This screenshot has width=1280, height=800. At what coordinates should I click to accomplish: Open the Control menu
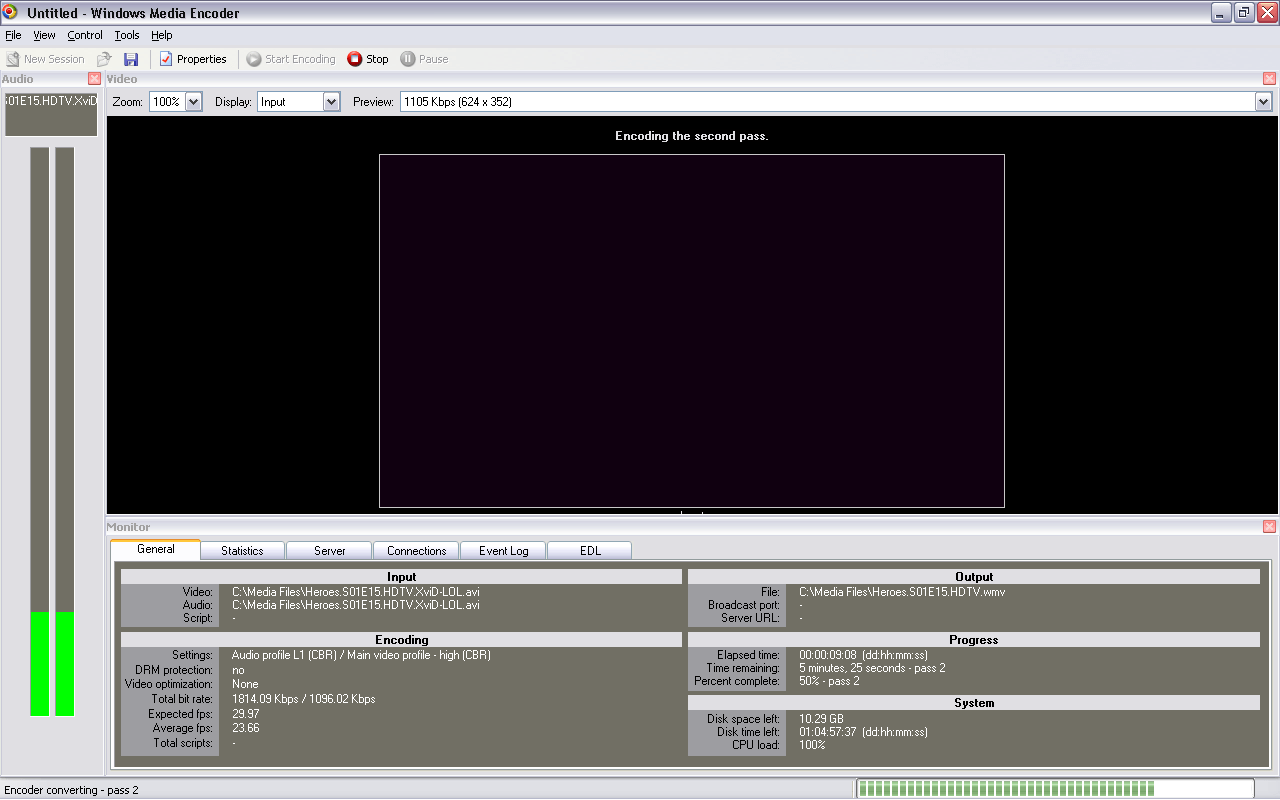[x=84, y=35]
